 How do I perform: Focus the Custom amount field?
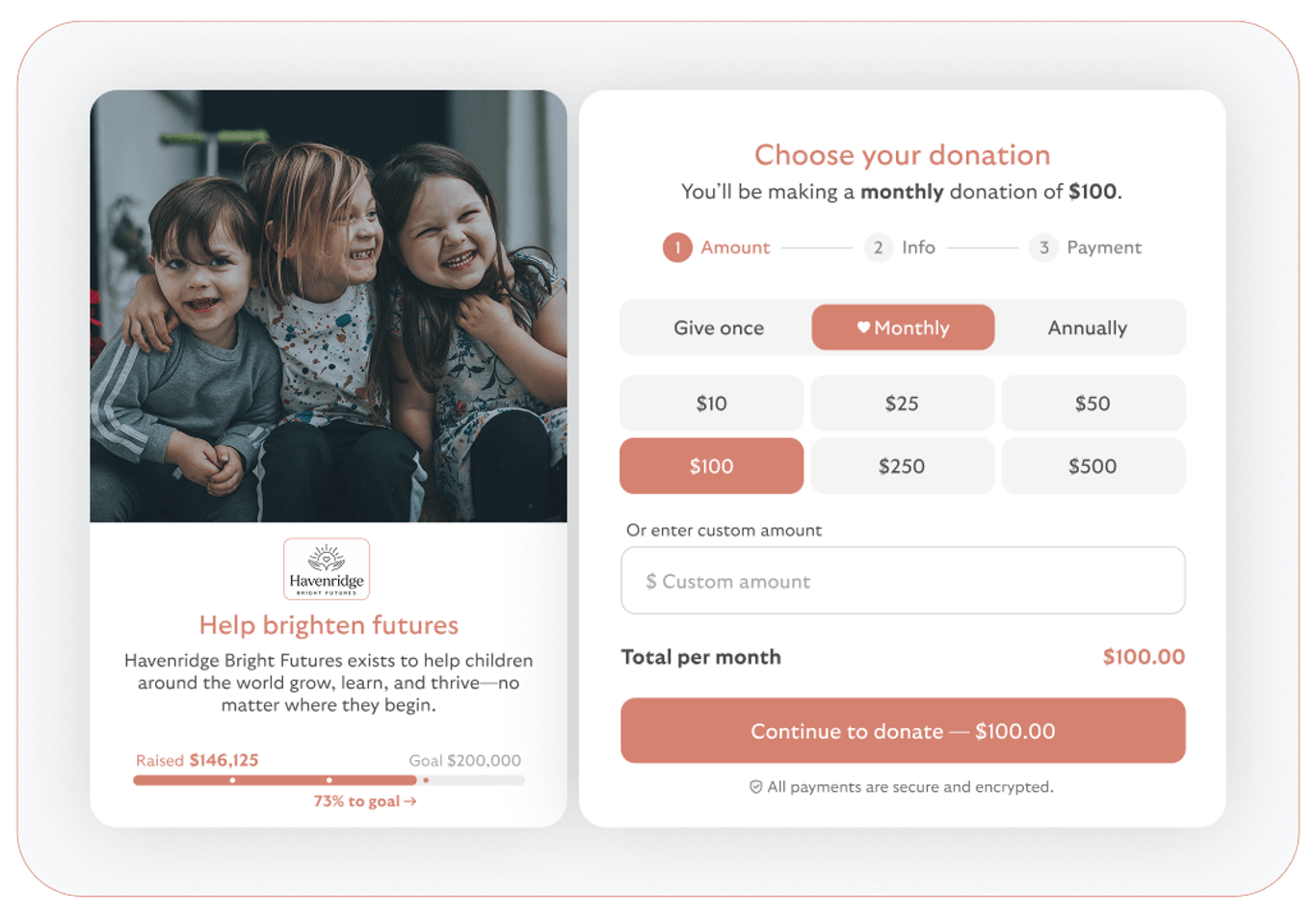(x=903, y=581)
